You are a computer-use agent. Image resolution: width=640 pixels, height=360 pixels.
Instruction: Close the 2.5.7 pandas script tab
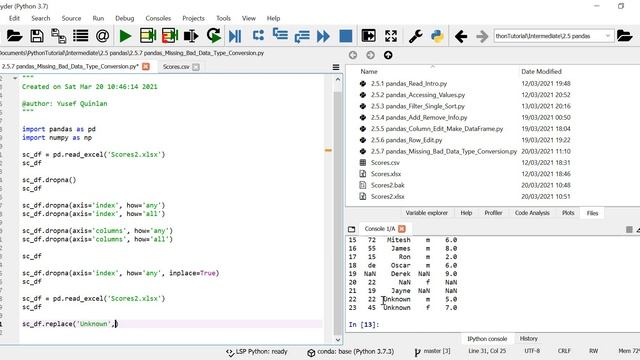pyautogui.click(x=146, y=67)
